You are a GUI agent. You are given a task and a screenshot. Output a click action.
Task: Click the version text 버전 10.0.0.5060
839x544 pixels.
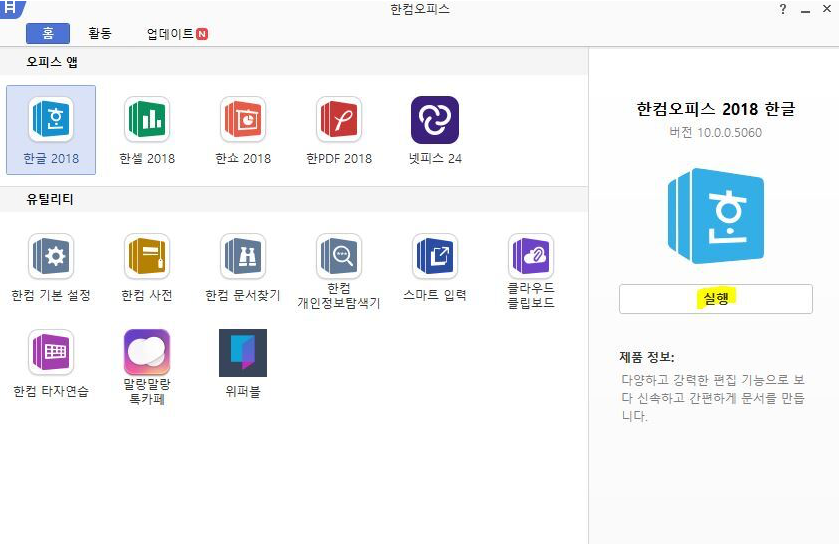coord(715,133)
